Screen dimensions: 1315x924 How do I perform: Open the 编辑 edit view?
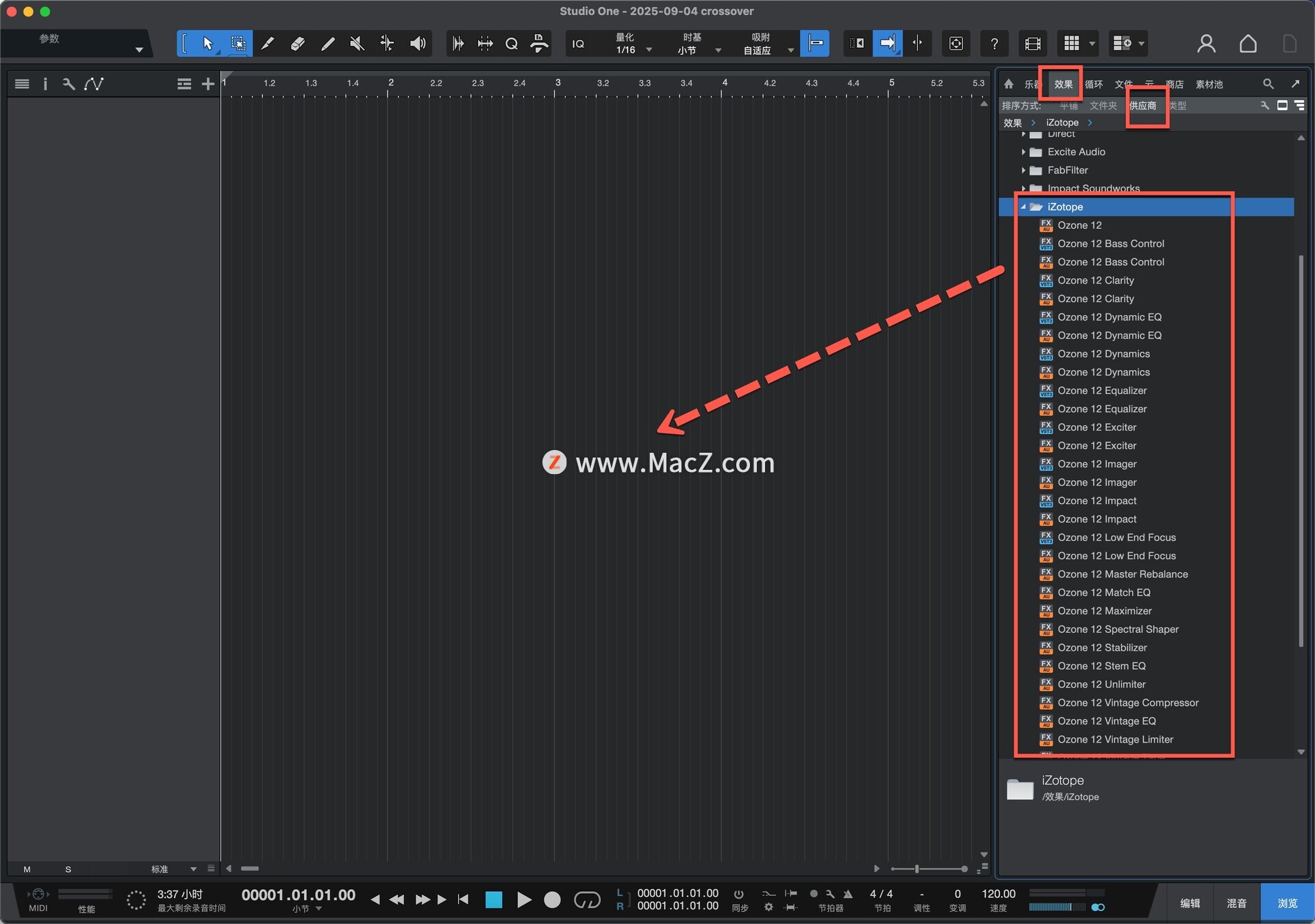point(1190,903)
